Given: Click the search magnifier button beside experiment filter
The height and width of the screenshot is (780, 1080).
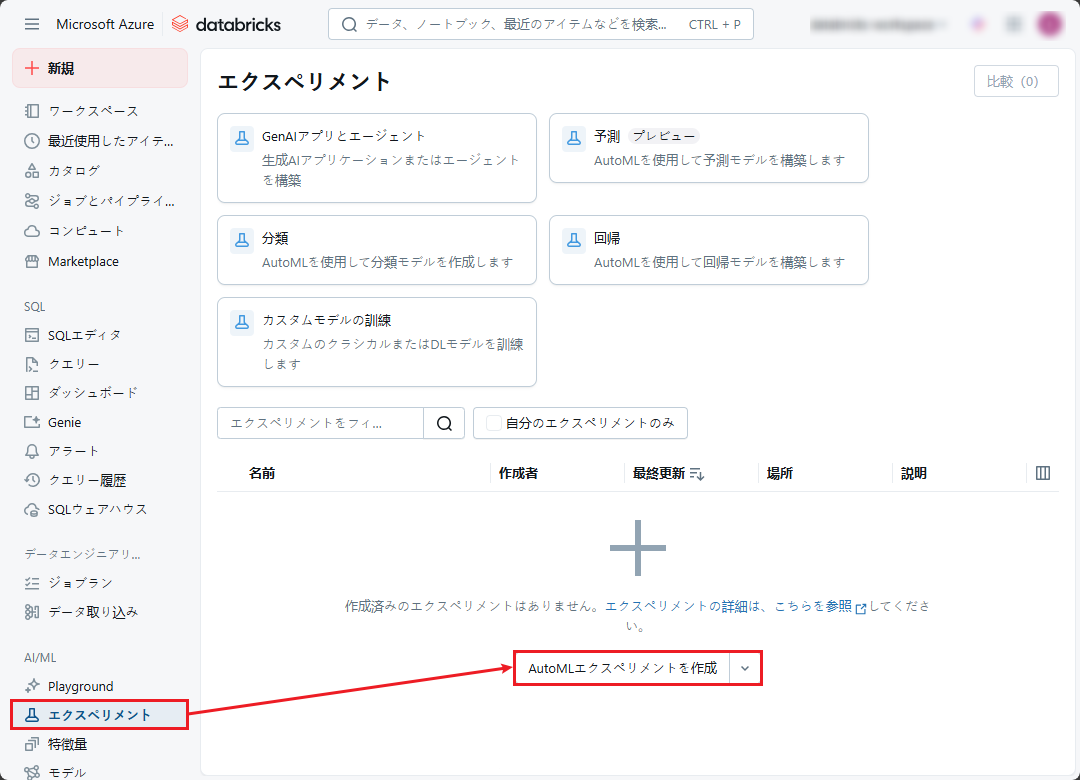Looking at the screenshot, I should pyautogui.click(x=444, y=423).
